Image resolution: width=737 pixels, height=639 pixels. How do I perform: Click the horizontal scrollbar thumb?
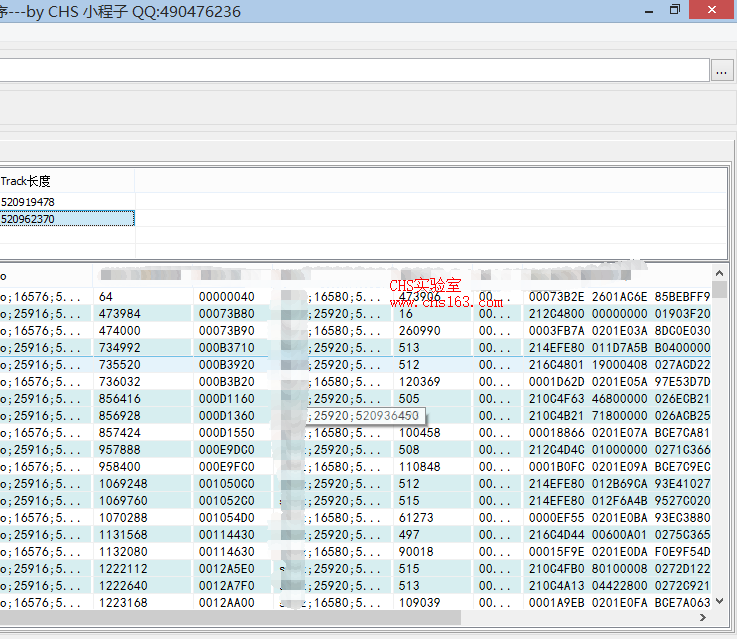point(230,617)
